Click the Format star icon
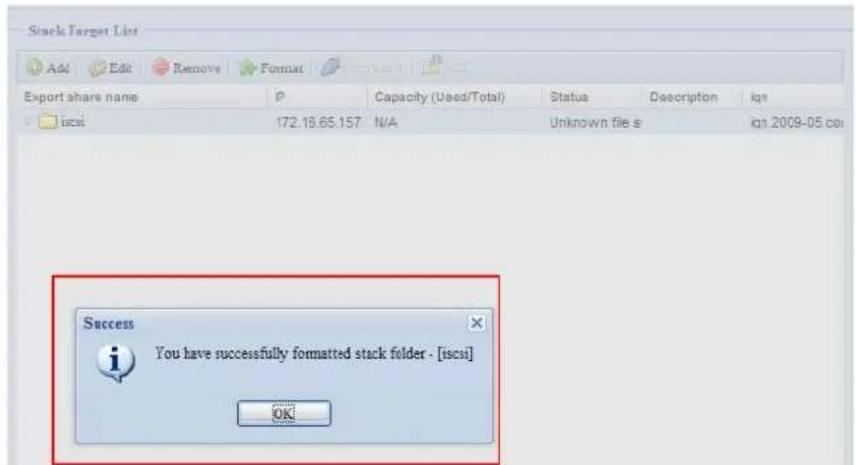Viewport: 856px width, 465px height. click(x=248, y=68)
